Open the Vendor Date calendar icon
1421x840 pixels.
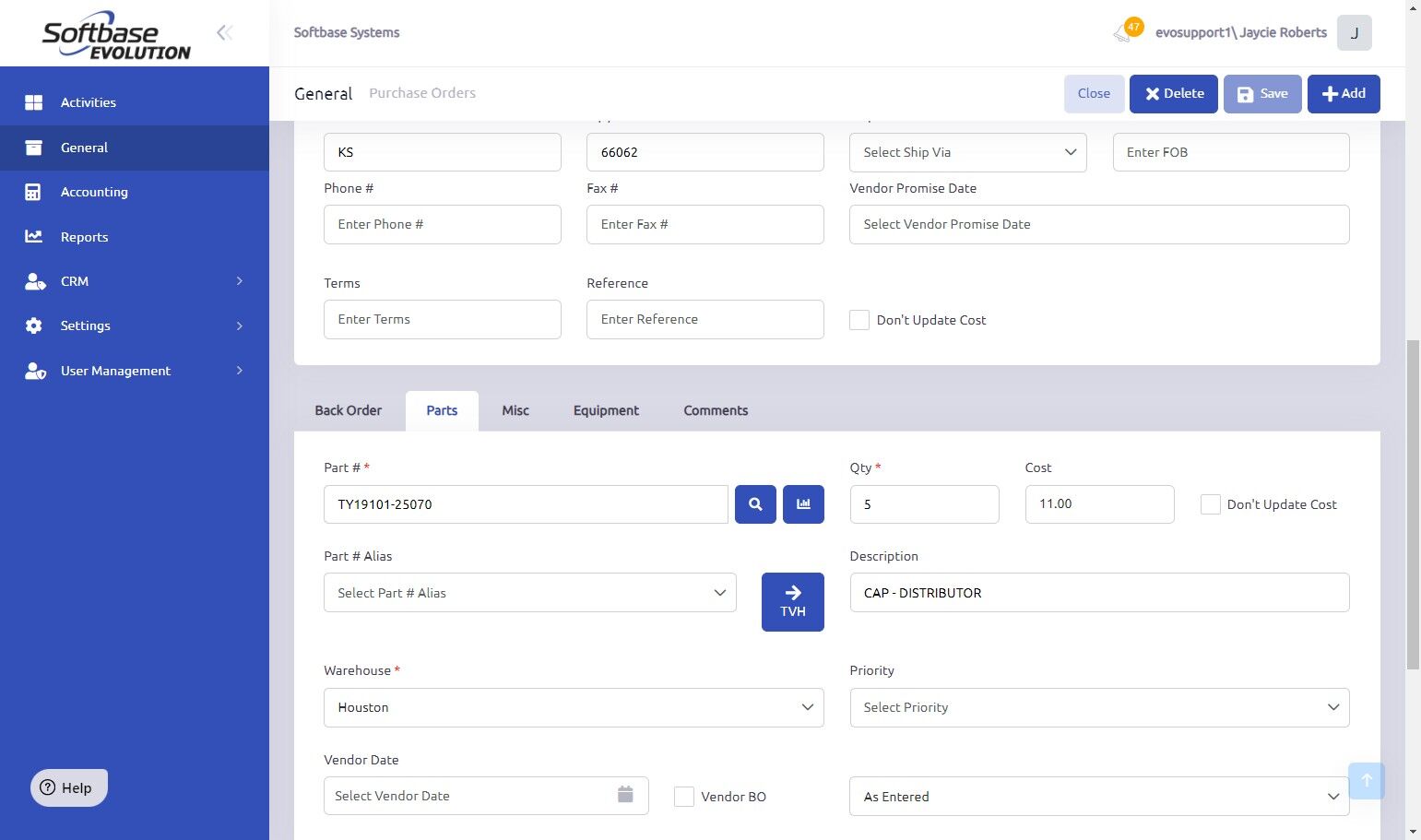[625, 795]
